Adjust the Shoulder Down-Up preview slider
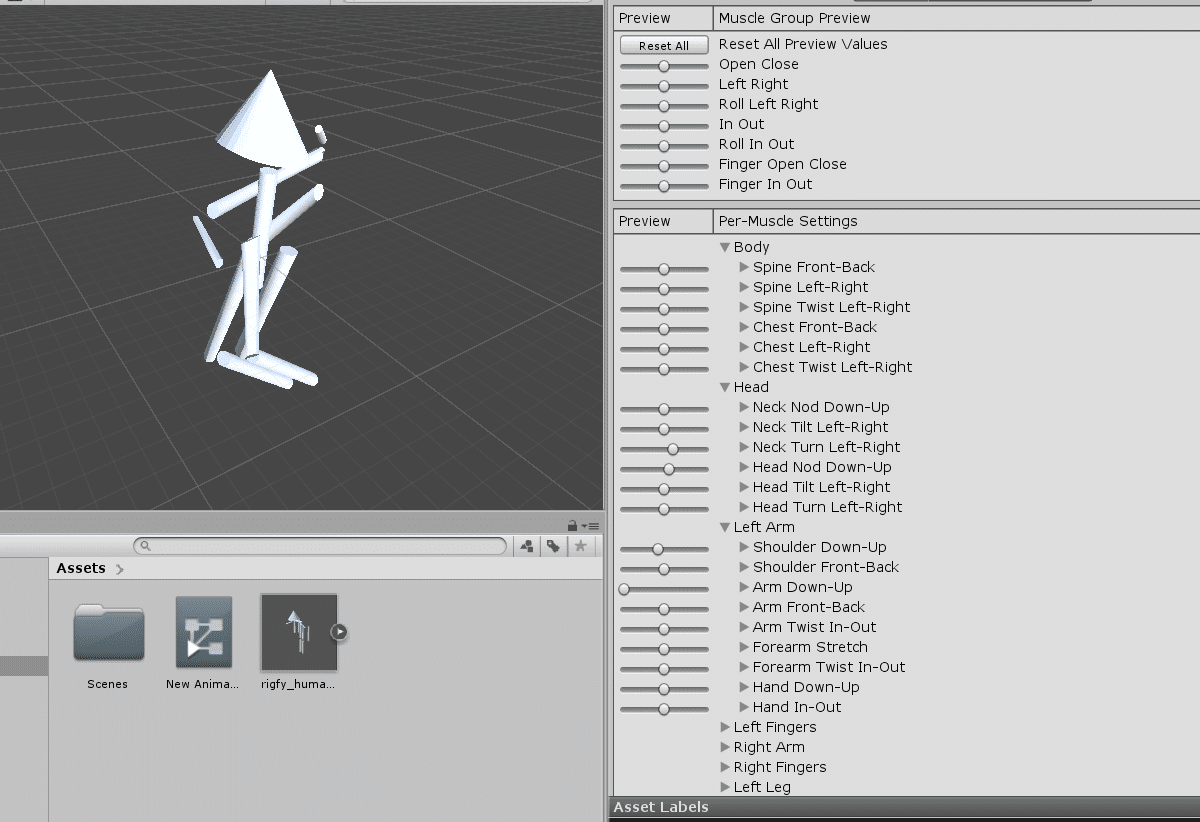1200x822 pixels. pyautogui.click(x=664, y=549)
